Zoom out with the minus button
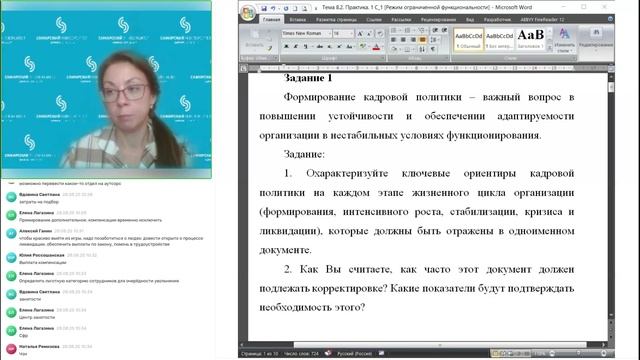This screenshot has width=640, height=360. 552,353
